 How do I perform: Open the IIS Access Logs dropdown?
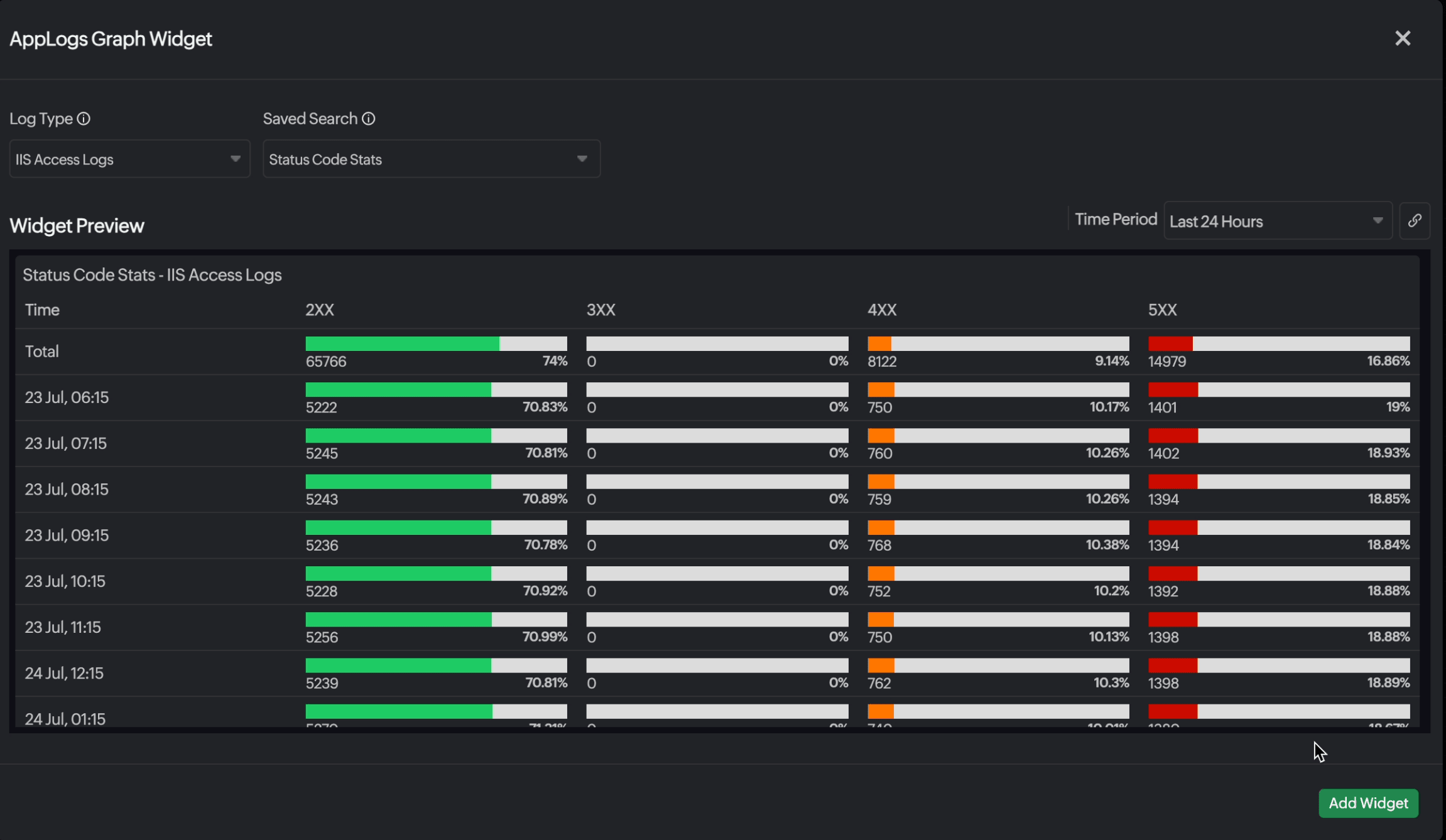pos(129,159)
